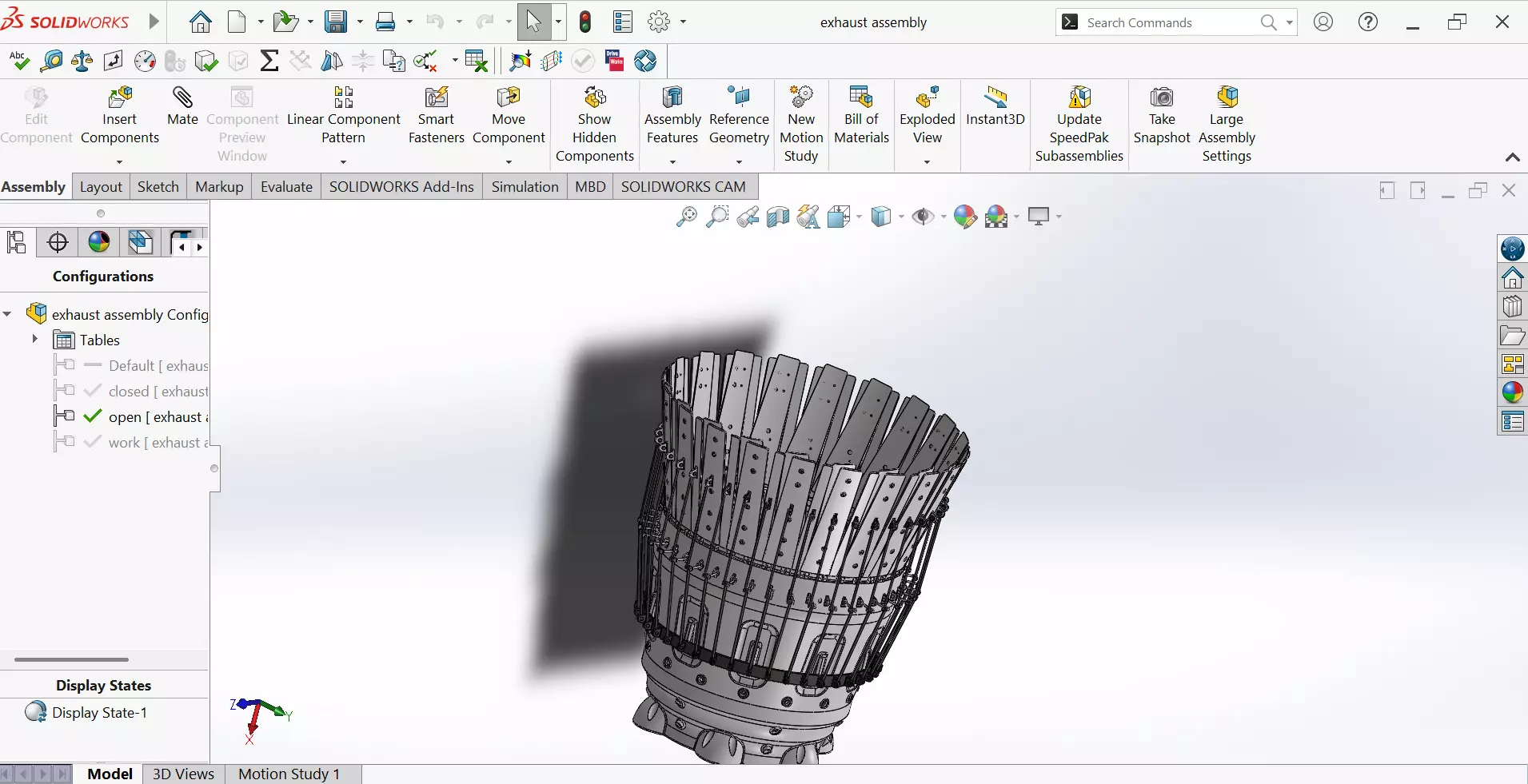Open Insert Components dropdown arrow
Screen dimensions: 1528x784
(120, 162)
